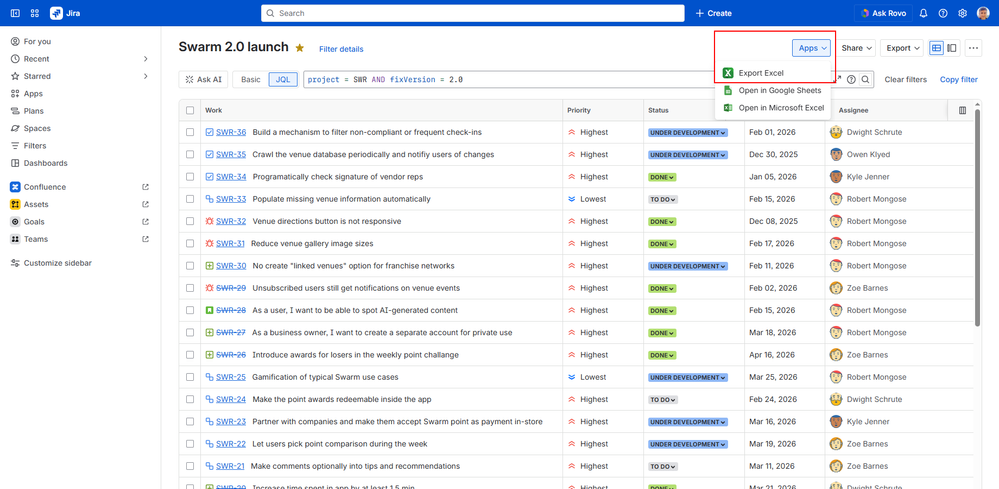The image size is (999, 489).
Task: Select the checkbox for SWR-35
Action: pyautogui.click(x=190, y=155)
